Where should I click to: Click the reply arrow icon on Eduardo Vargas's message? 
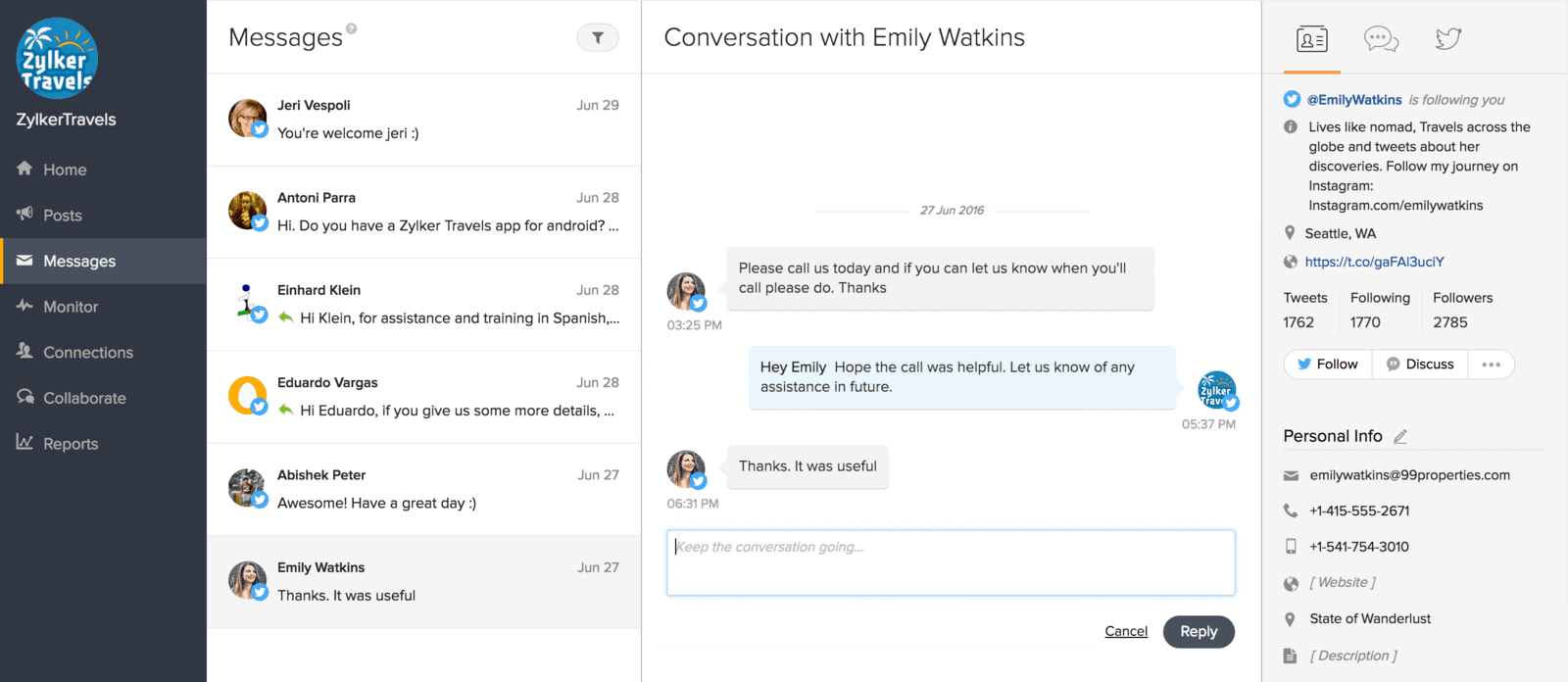click(286, 410)
